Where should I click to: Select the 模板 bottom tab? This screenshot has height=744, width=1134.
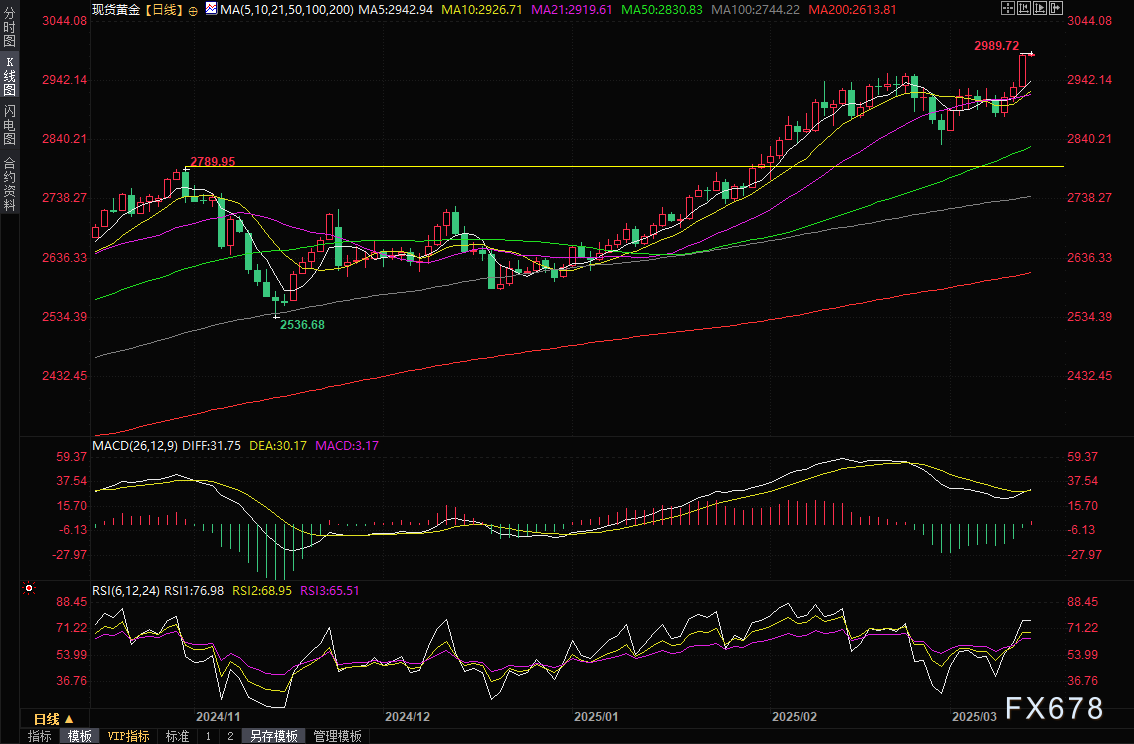tap(80, 736)
